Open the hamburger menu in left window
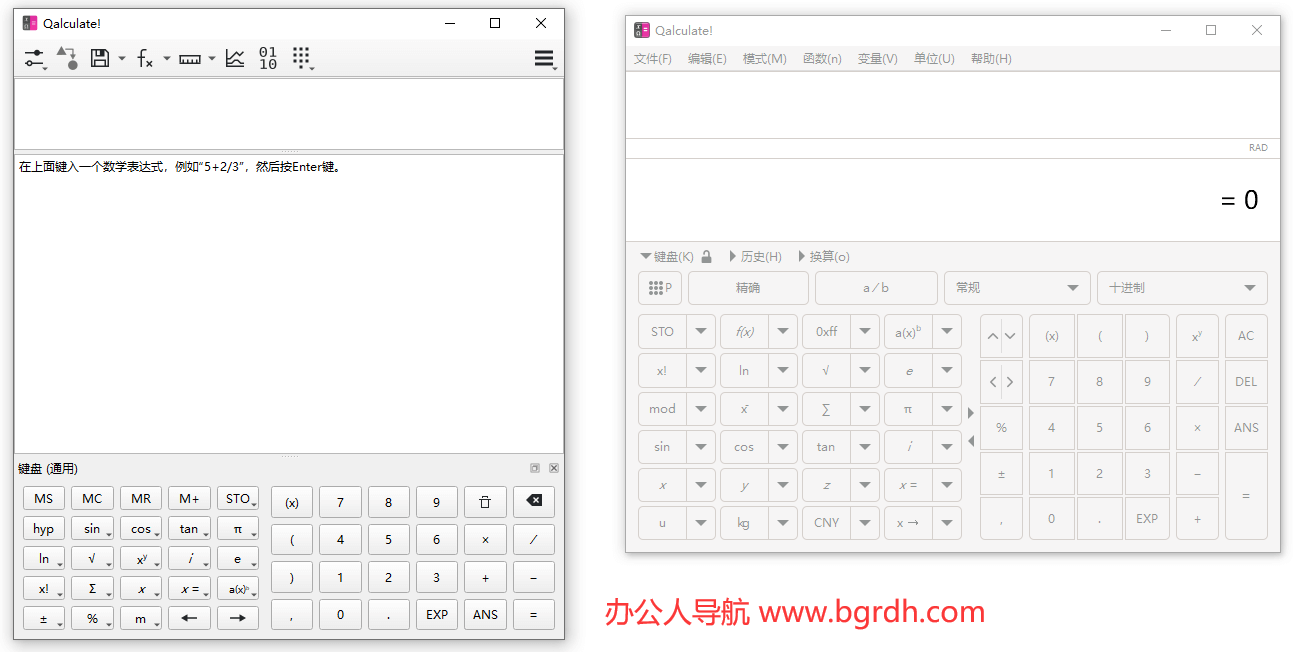Viewport: 1293px width, 652px height. 544,59
